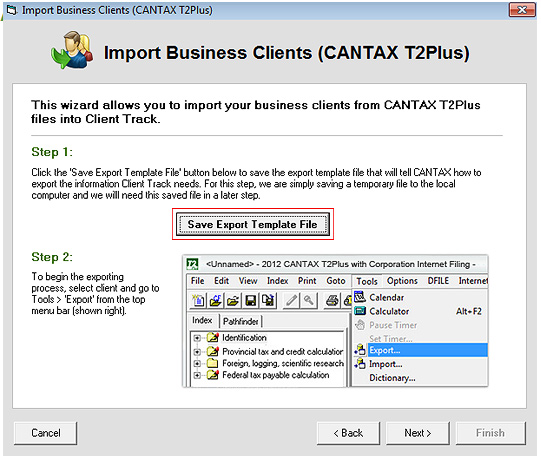
Task: Click the Provincial tax folder icon
Action: coord(214,353)
